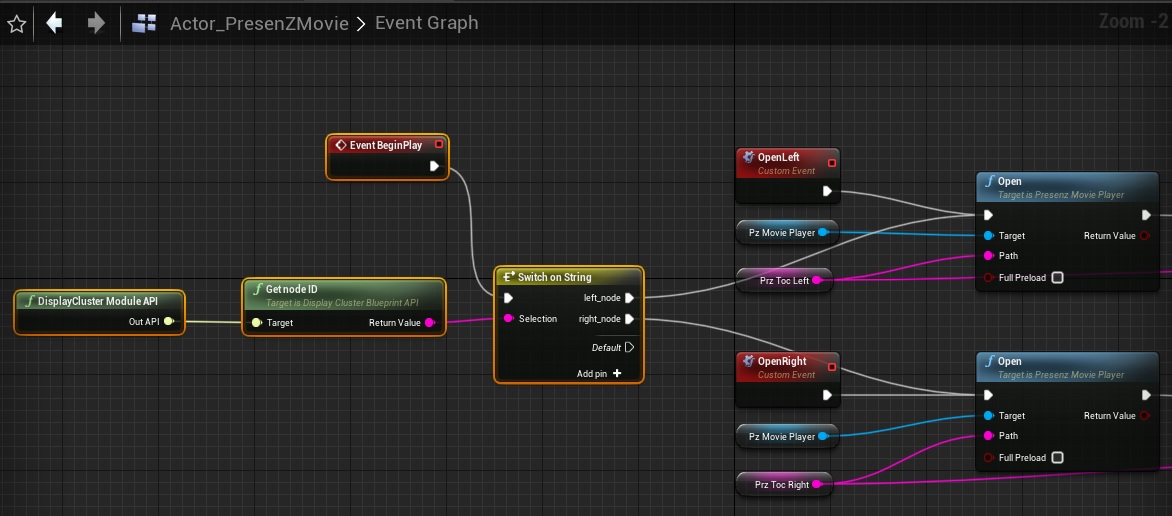Screen dimensions: 1172x516
Task: Select the Event BeginPlay node title
Action: pyautogui.click(x=386, y=145)
